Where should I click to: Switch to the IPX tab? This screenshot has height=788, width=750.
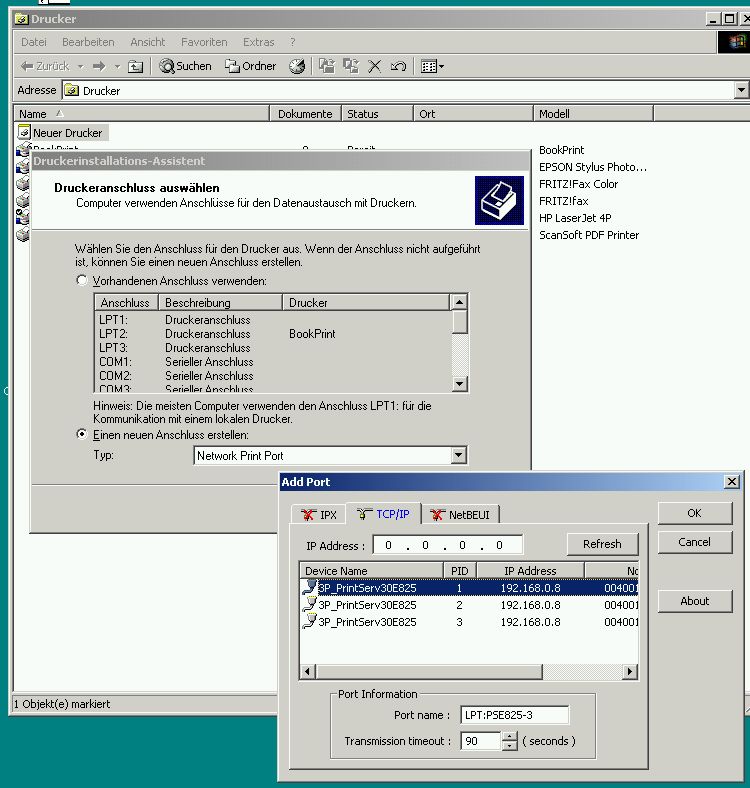(x=318, y=515)
